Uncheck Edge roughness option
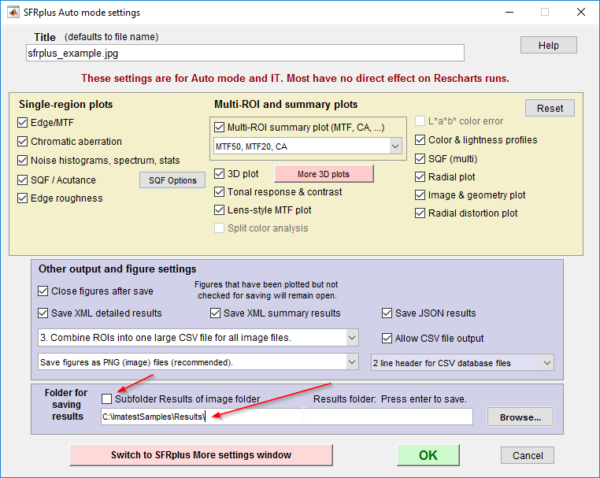 coord(23,198)
